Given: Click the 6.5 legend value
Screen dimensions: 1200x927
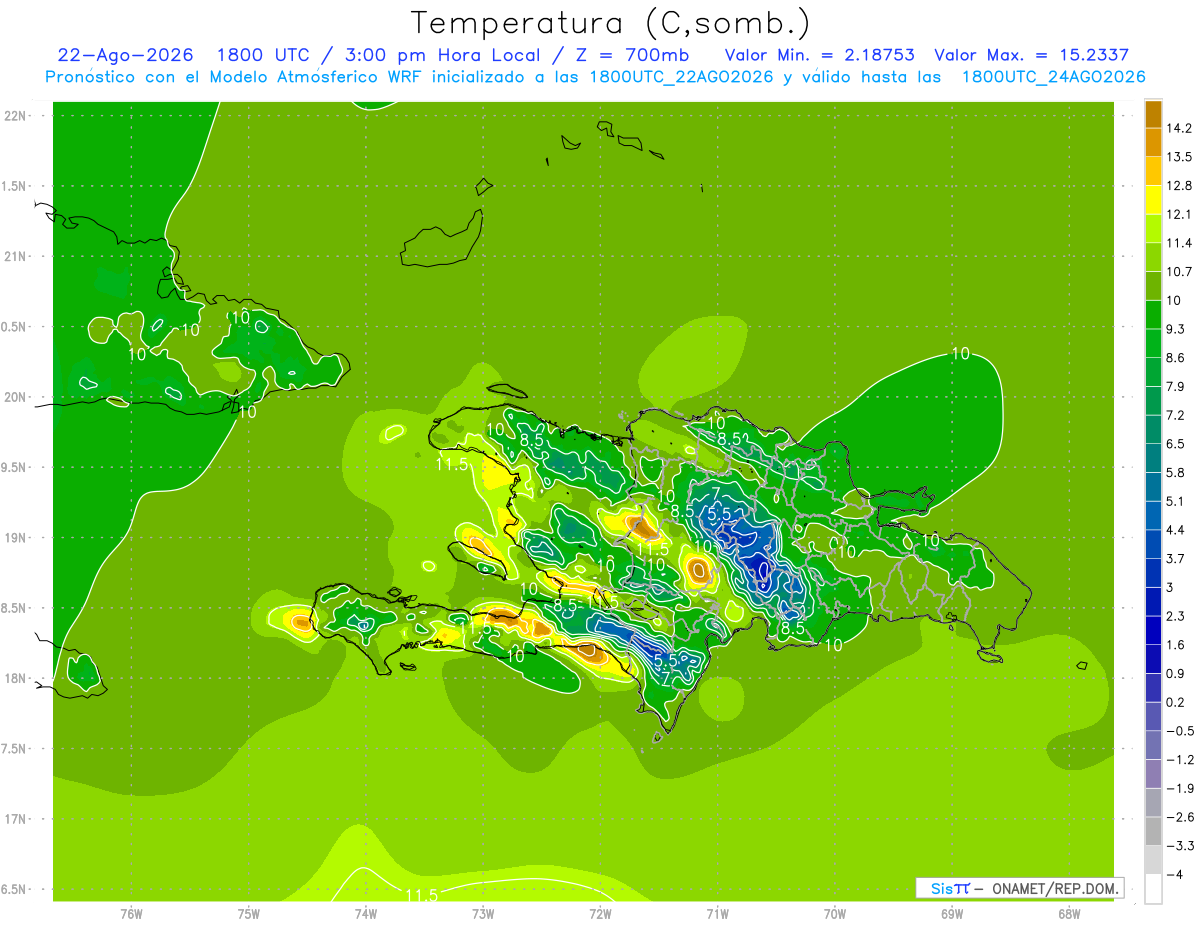Looking at the screenshot, I should (1175, 444).
